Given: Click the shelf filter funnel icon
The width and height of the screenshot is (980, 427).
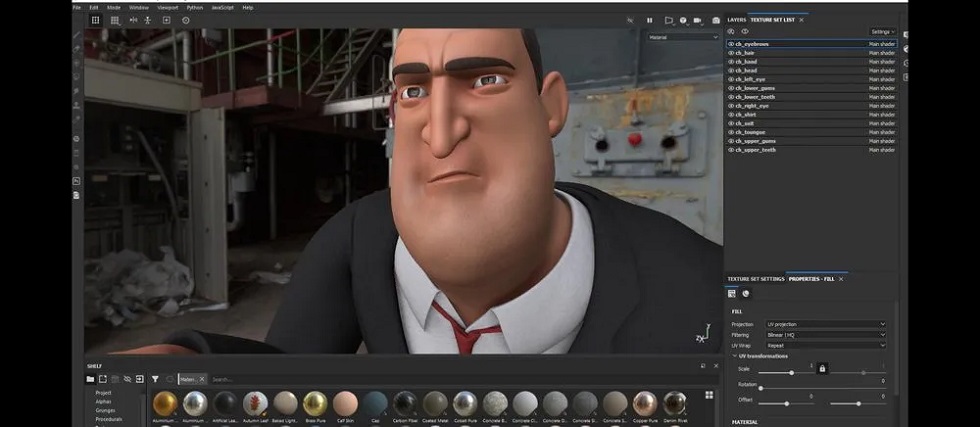Looking at the screenshot, I should (x=155, y=379).
